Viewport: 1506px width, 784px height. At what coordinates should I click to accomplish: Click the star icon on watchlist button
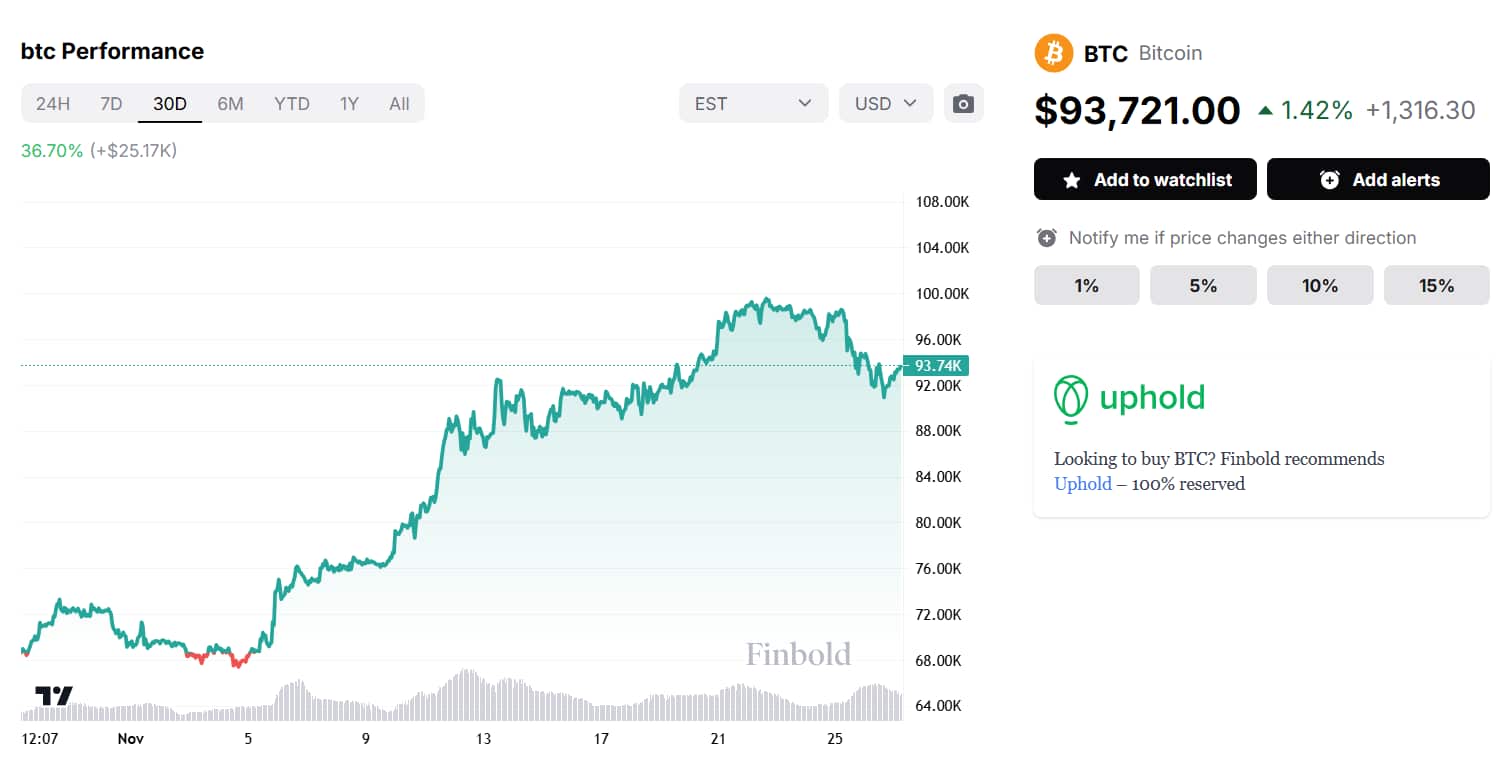click(1072, 181)
